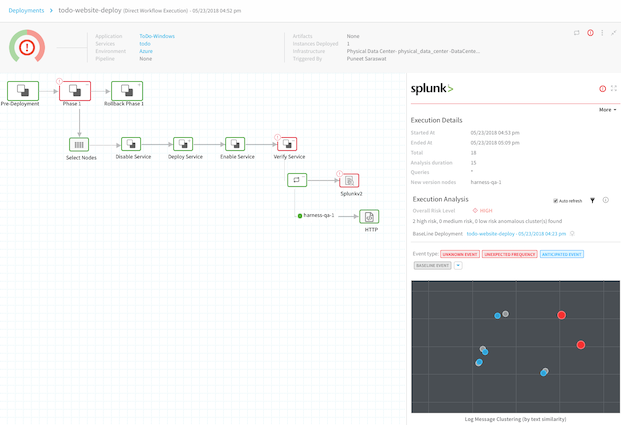Open the vertical ellipsis menu in header
The image size is (621, 425).
pyautogui.click(x=602, y=33)
